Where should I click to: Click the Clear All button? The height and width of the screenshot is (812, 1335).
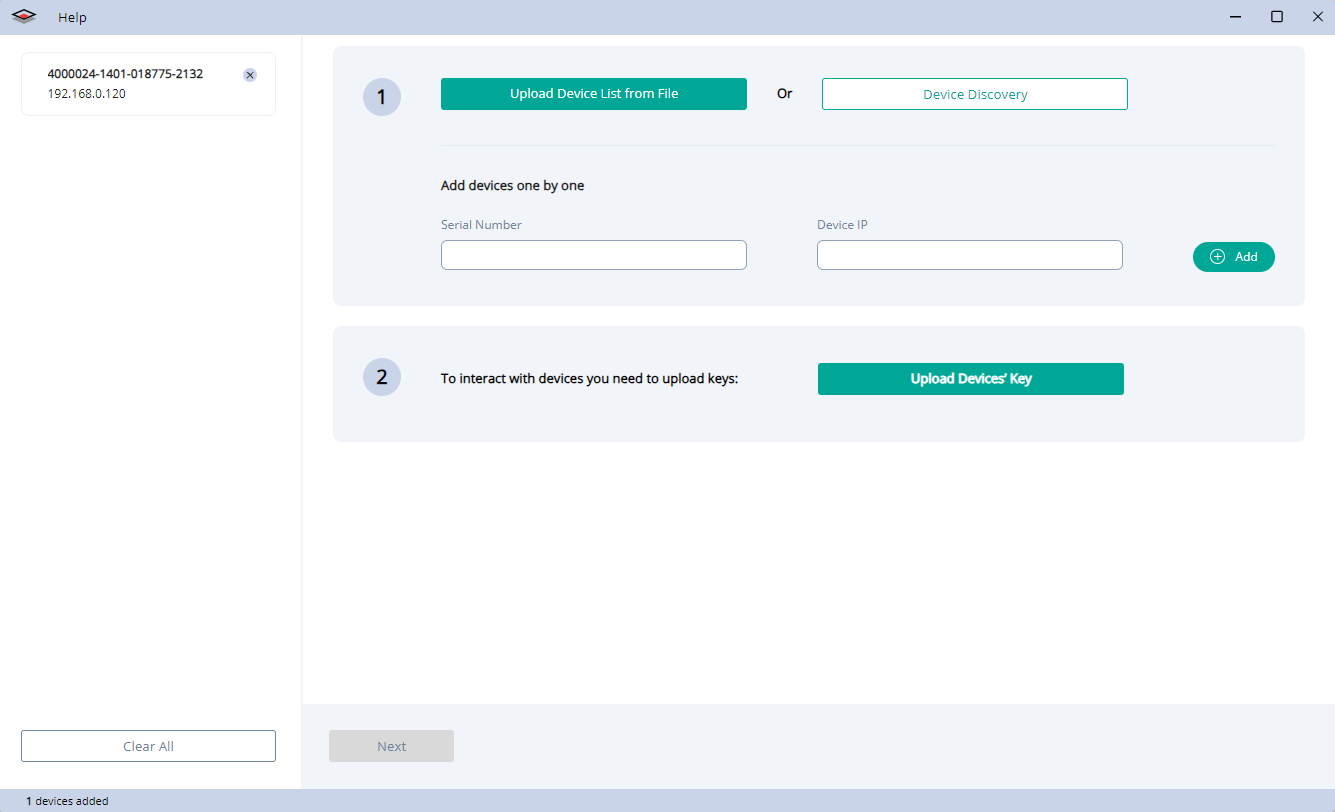pyautogui.click(x=148, y=746)
